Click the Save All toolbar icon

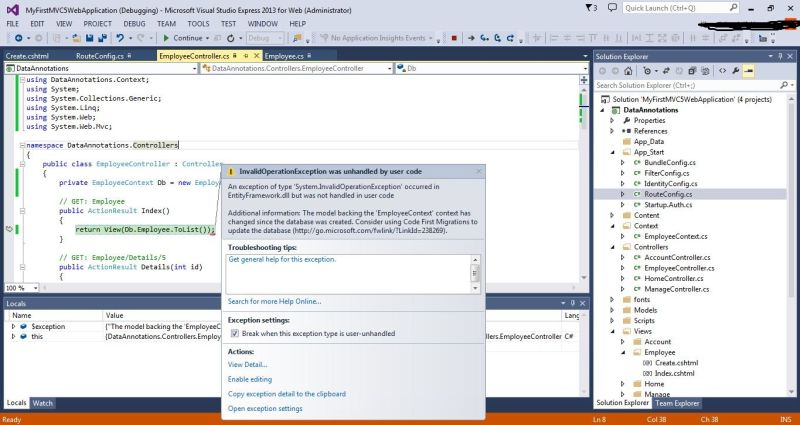click(102, 38)
